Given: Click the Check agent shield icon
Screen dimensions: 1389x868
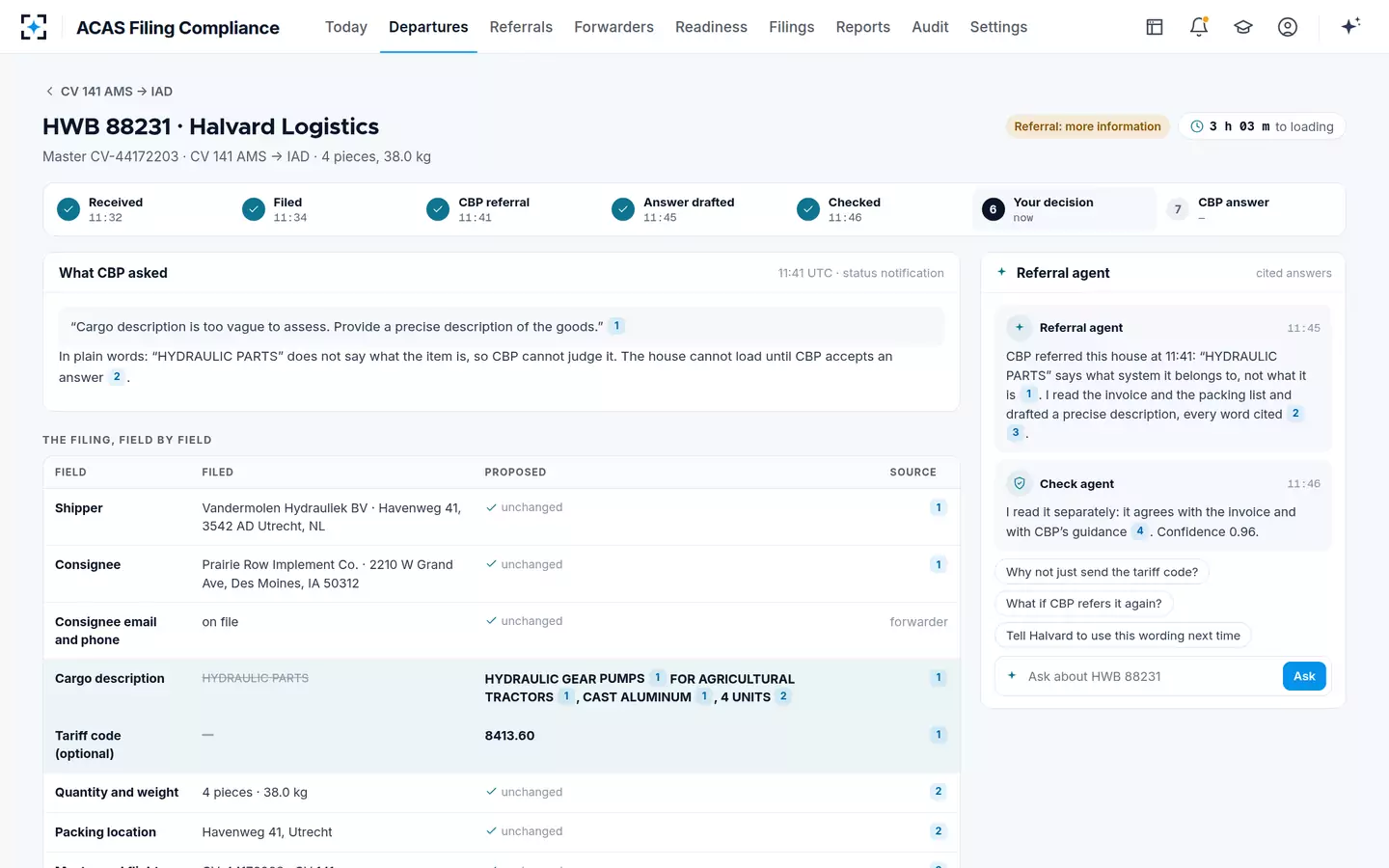Looking at the screenshot, I should click(x=1020, y=483).
